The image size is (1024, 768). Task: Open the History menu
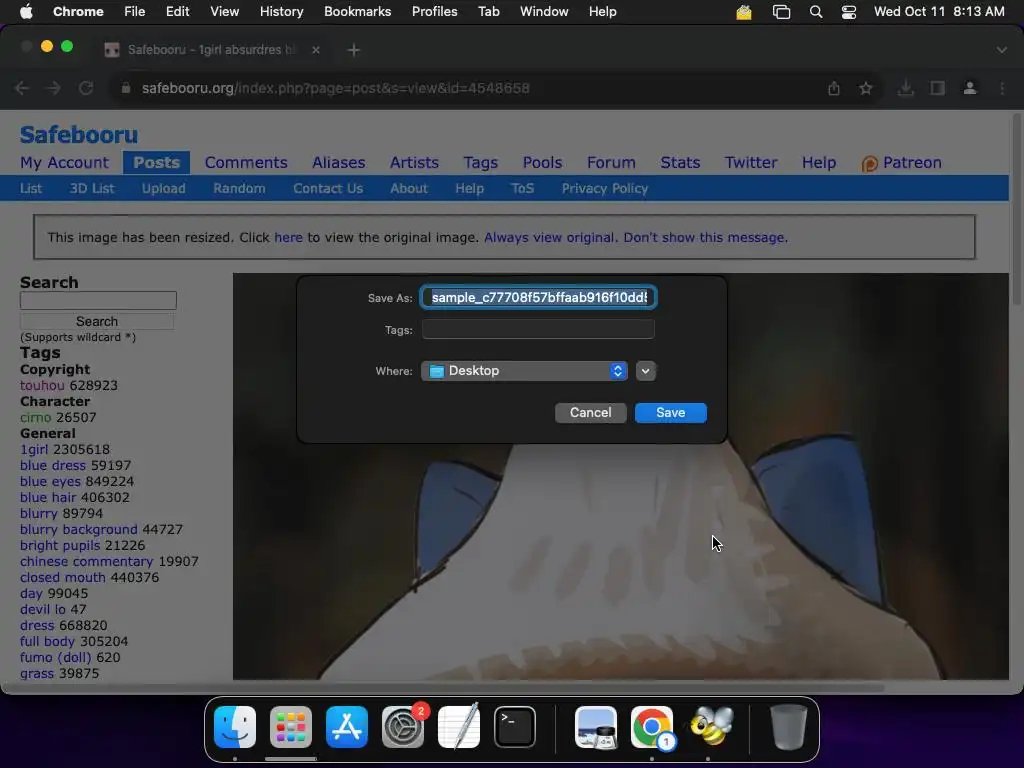pos(281,12)
